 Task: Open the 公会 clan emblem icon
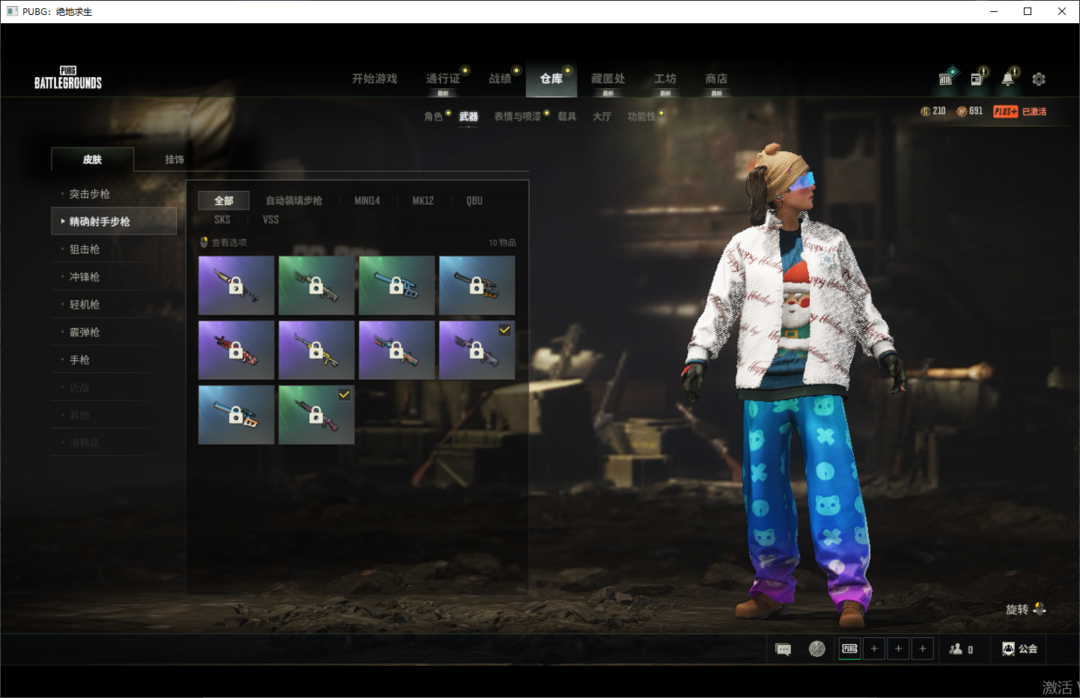1008,649
